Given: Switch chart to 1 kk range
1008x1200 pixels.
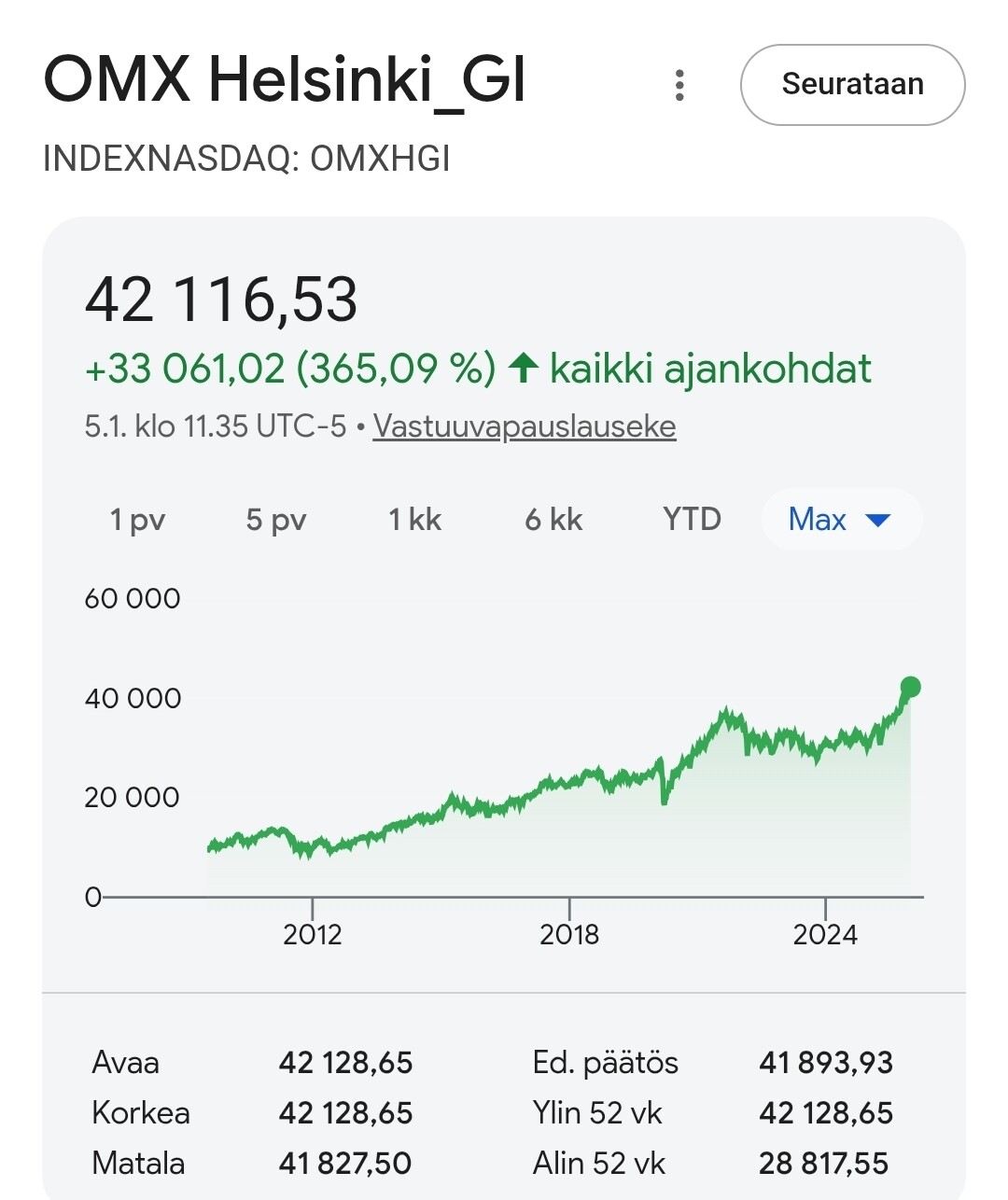Looking at the screenshot, I should pos(414,519).
